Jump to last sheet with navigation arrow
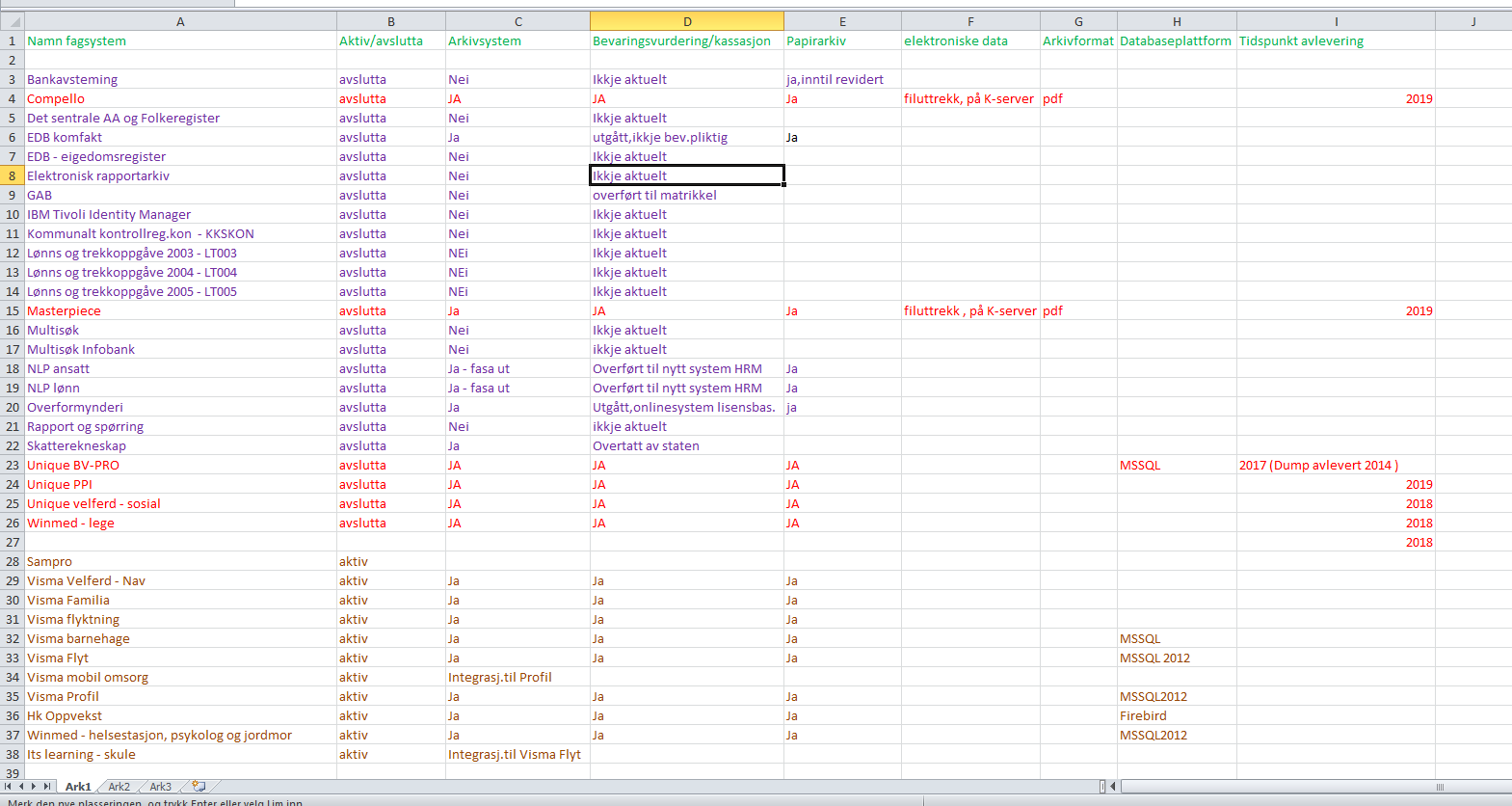The height and width of the screenshot is (806, 1512). tap(46, 787)
